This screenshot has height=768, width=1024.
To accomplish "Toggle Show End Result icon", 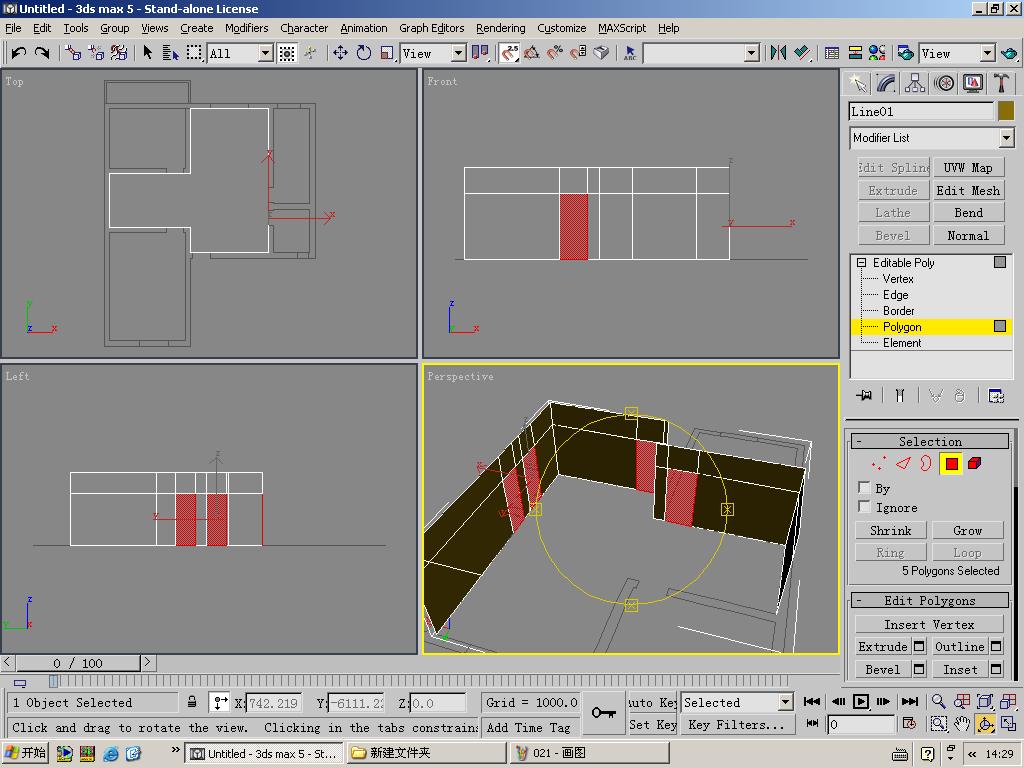I will tap(900, 396).
